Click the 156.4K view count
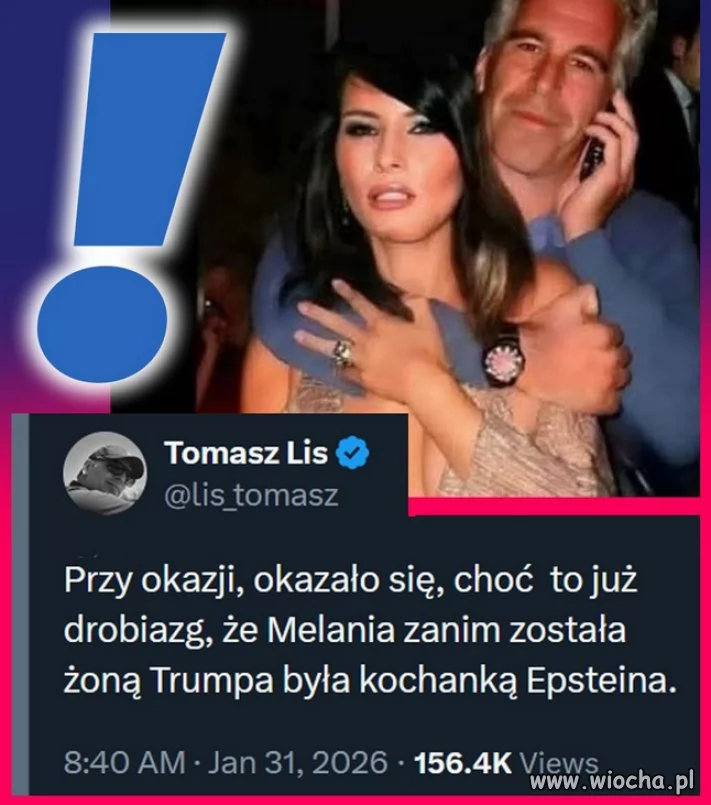 (x=463, y=762)
